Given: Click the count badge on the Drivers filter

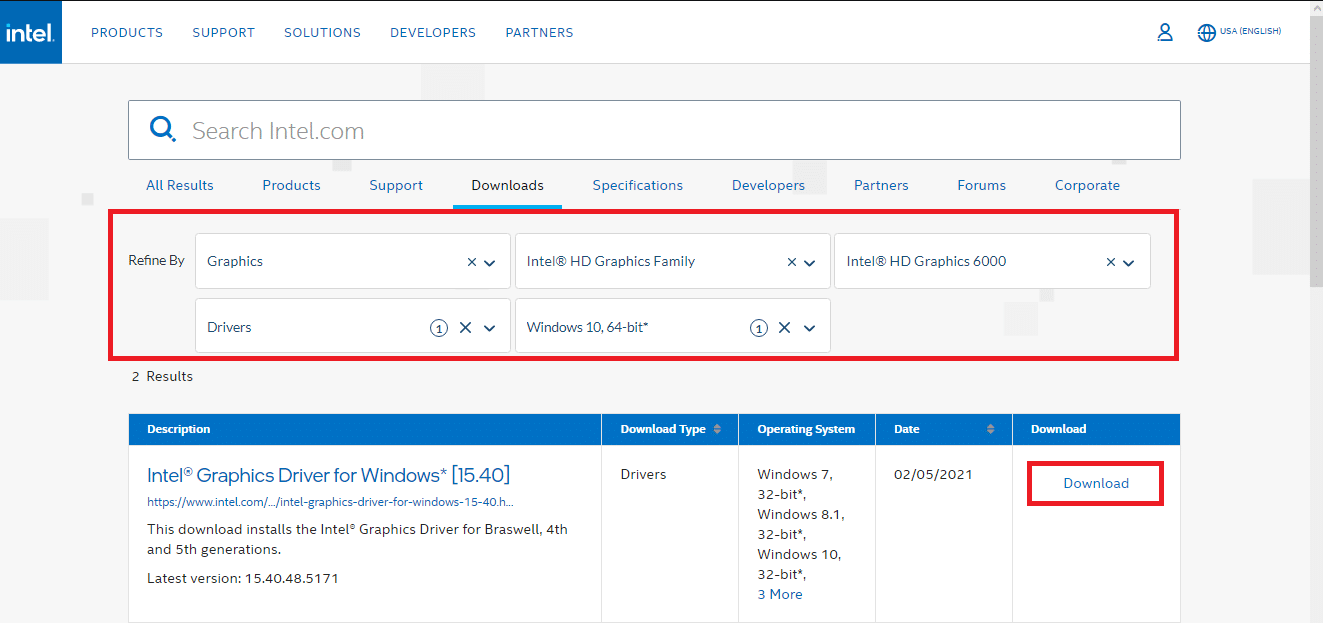Looking at the screenshot, I should click(439, 327).
